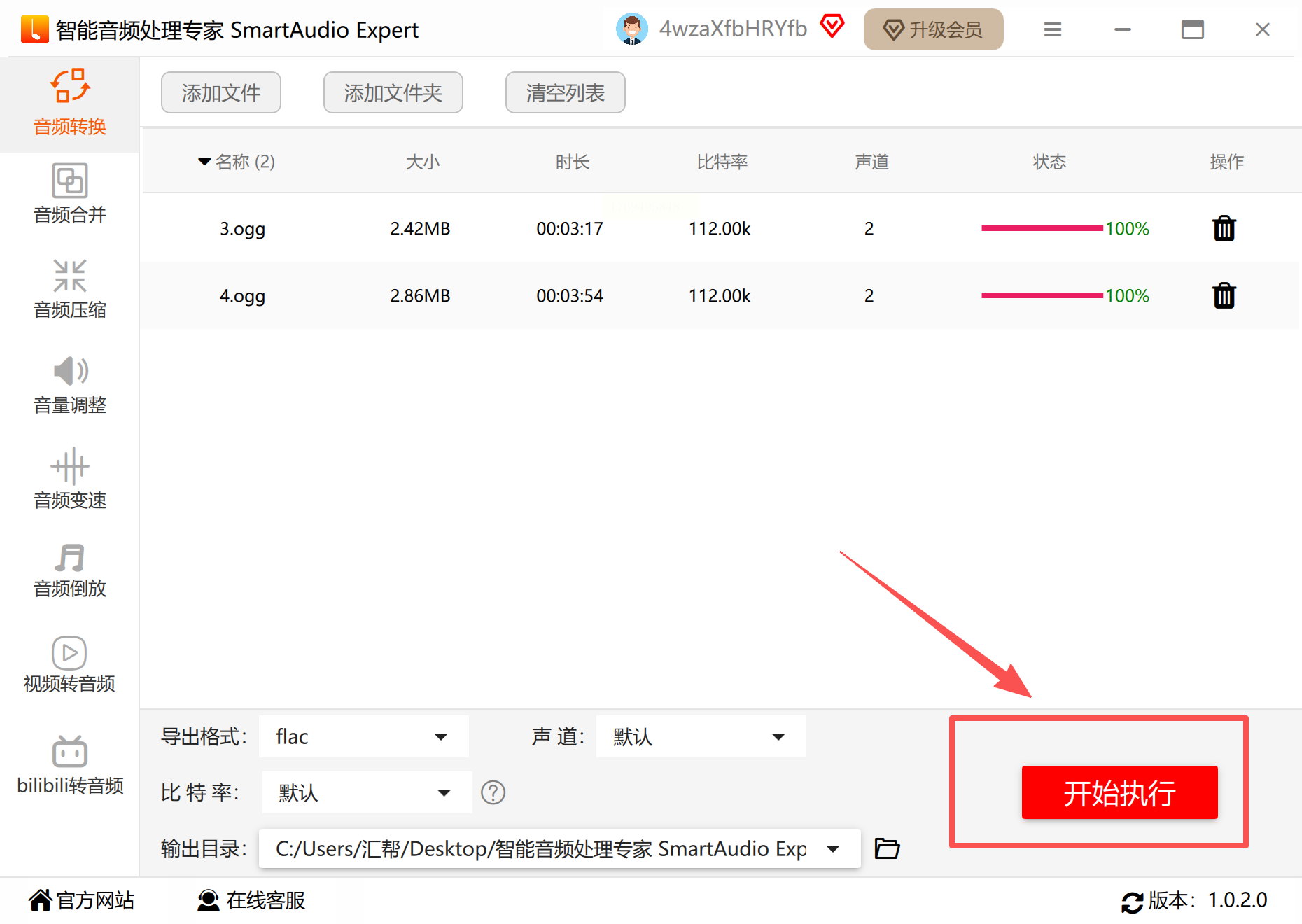Image resolution: width=1302 pixels, height=924 pixels.
Task: Start processing with 开始执行 button
Action: click(1119, 792)
